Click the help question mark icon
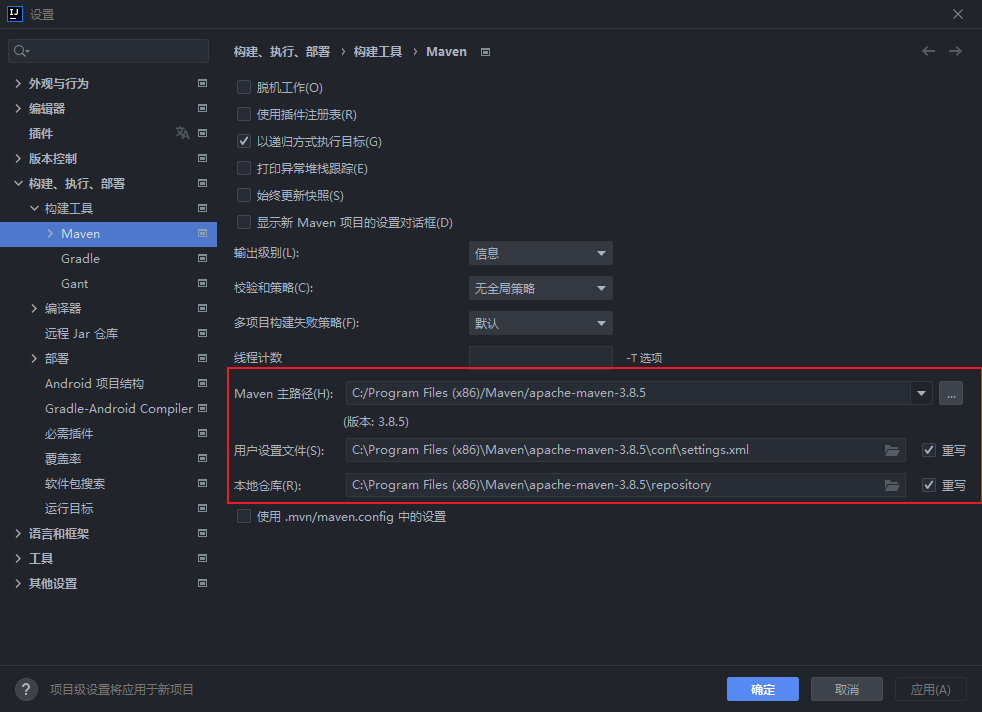 (x=26, y=689)
